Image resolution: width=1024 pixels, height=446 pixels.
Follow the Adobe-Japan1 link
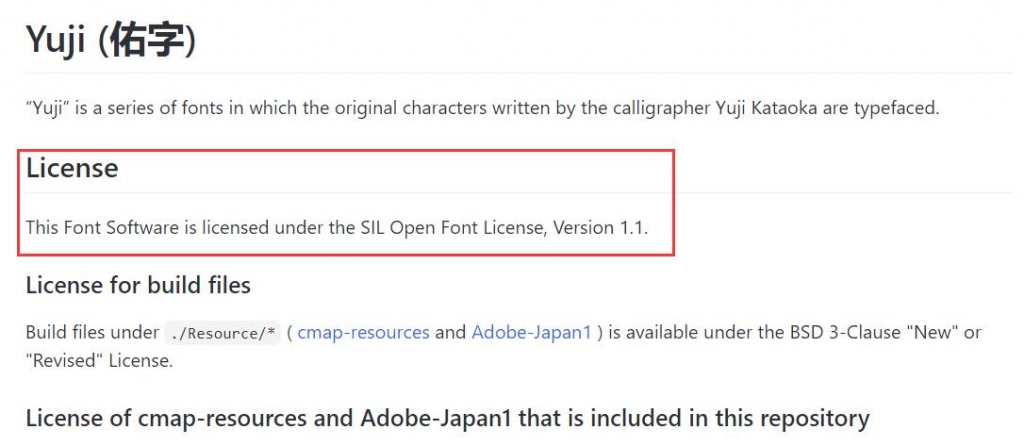coord(531,332)
